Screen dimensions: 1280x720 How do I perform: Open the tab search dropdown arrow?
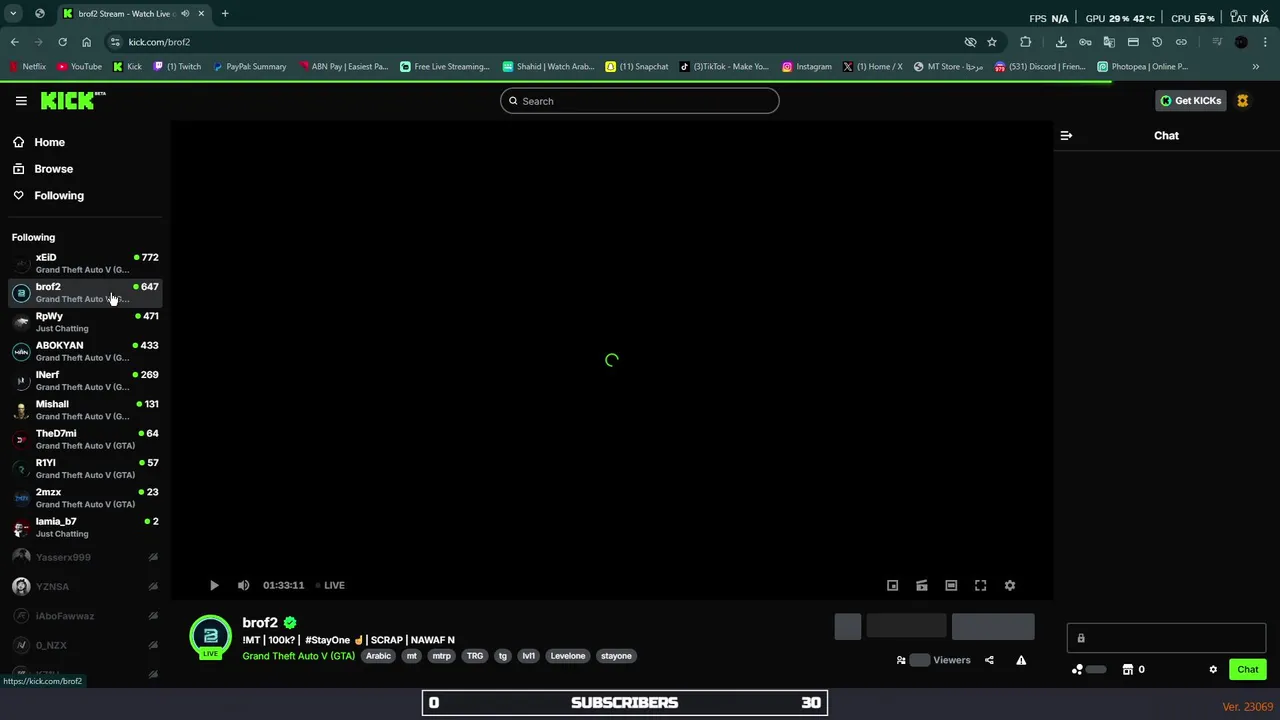(13, 14)
